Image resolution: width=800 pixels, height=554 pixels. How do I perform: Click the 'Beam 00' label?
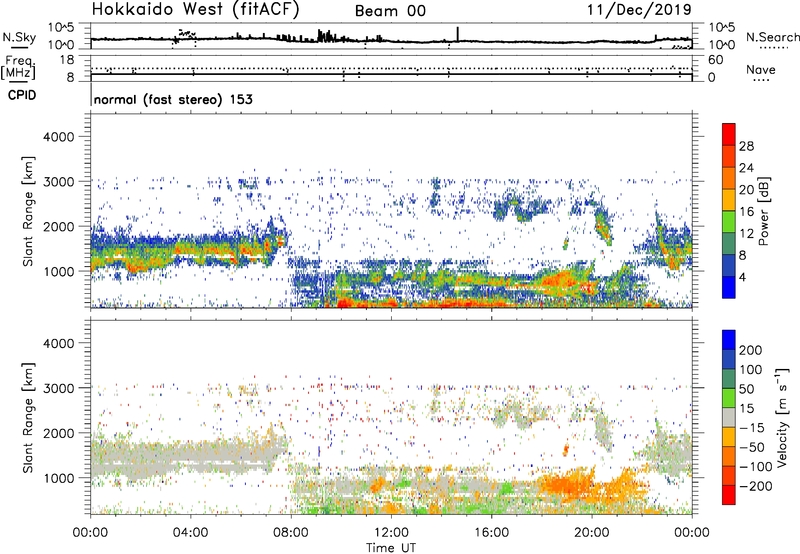pos(390,11)
